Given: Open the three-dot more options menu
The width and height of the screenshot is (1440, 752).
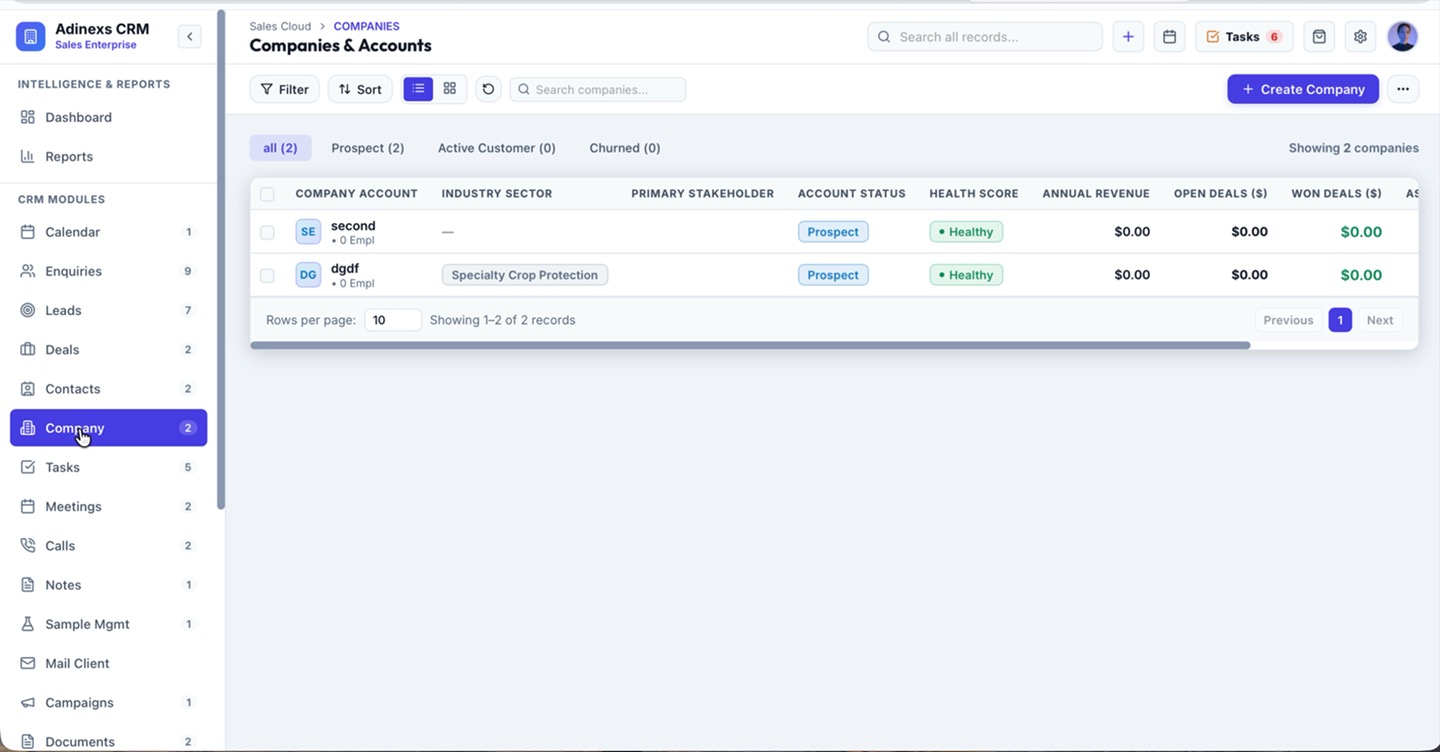Looking at the screenshot, I should pos(1403,89).
